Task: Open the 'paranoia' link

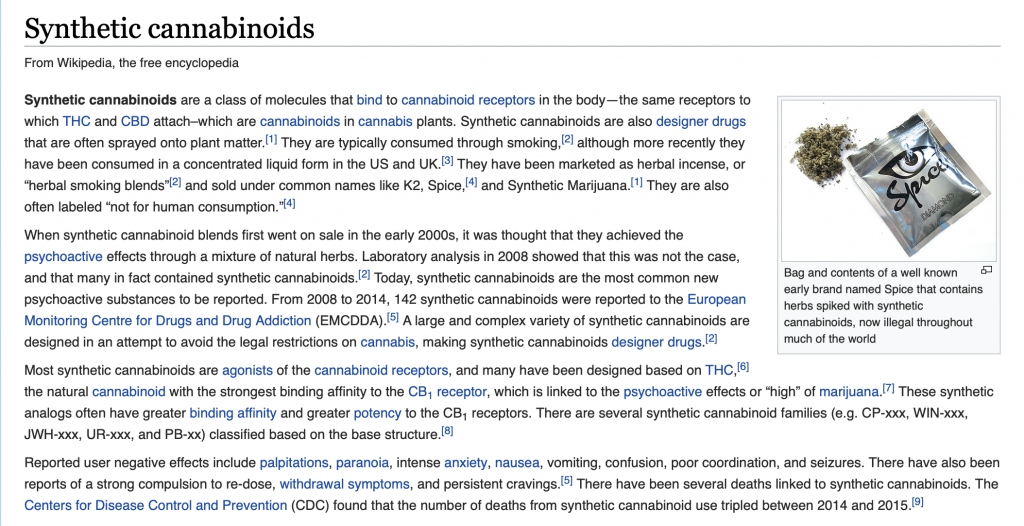Action: point(362,463)
